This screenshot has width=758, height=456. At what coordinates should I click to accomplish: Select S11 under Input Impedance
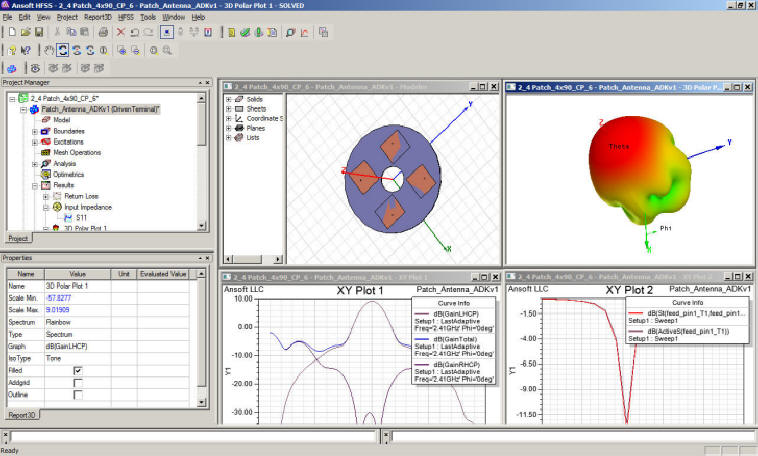81,218
